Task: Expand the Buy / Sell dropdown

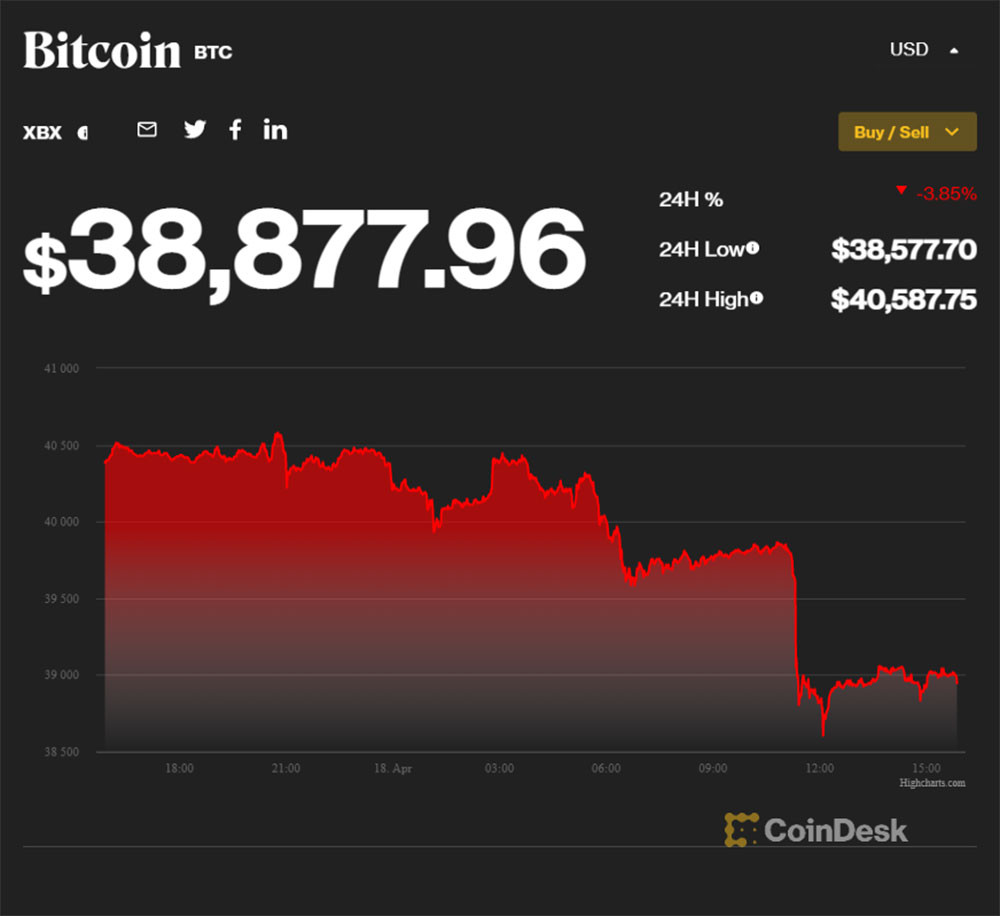Action: click(x=907, y=132)
